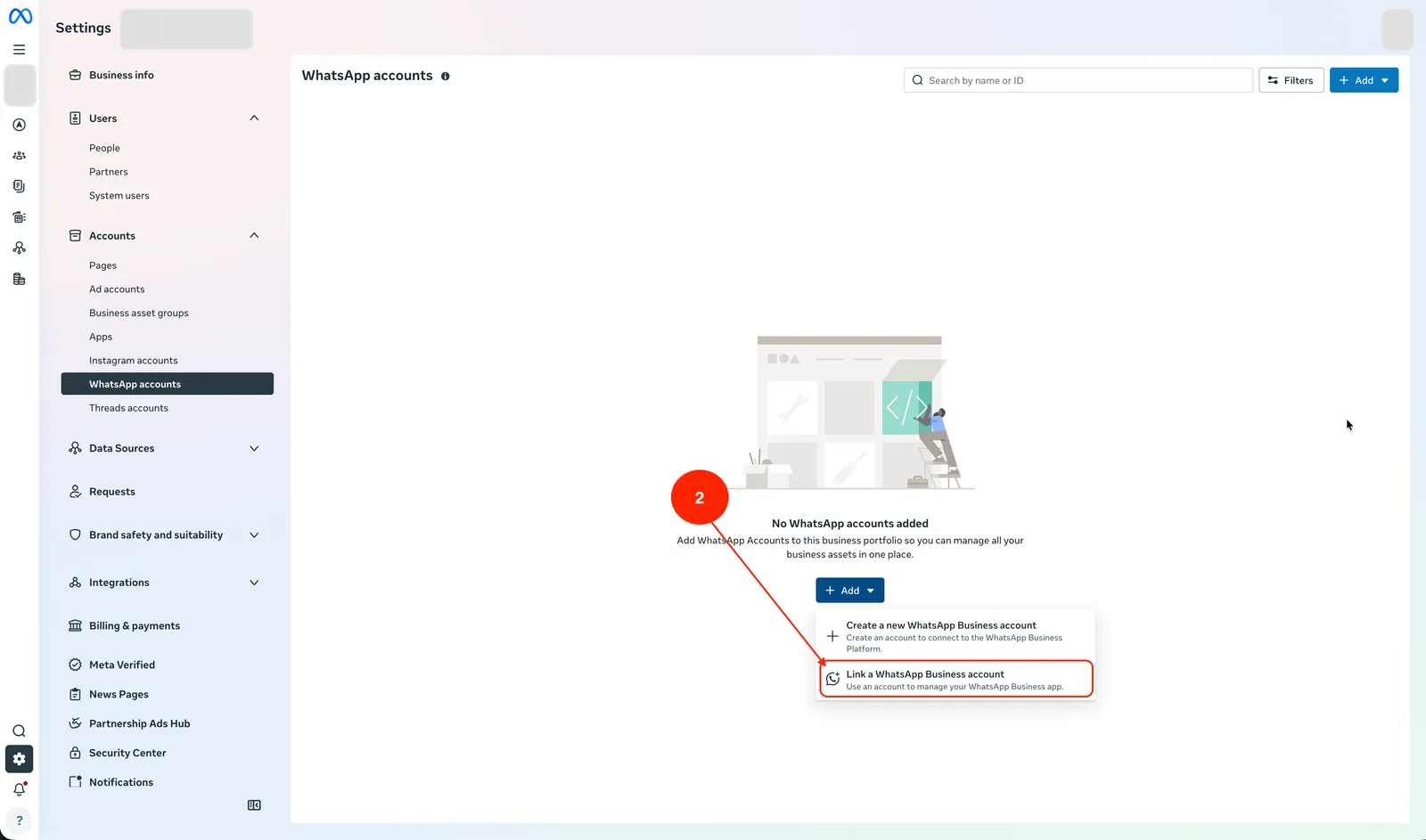Select Create a new WhatsApp Business account
Image resolution: width=1426 pixels, height=840 pixels.
(955, 636)
